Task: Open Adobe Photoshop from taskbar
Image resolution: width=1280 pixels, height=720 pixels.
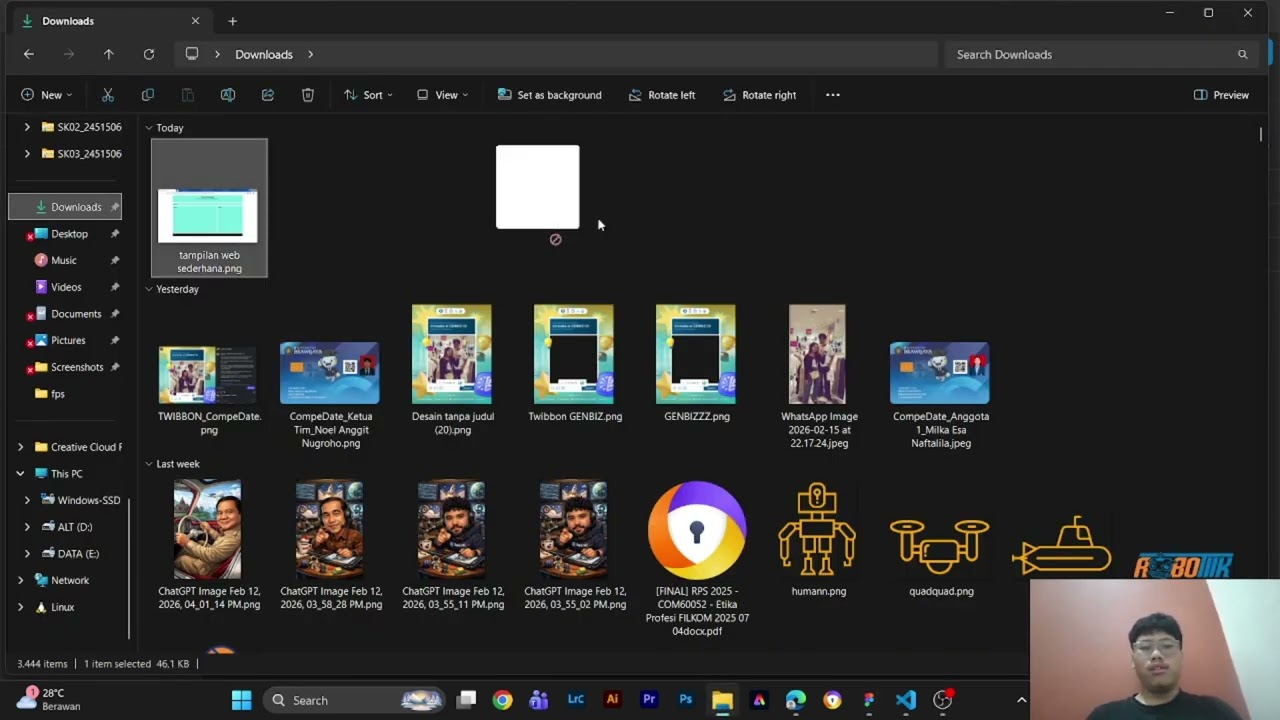Action: tap(686, 700)
